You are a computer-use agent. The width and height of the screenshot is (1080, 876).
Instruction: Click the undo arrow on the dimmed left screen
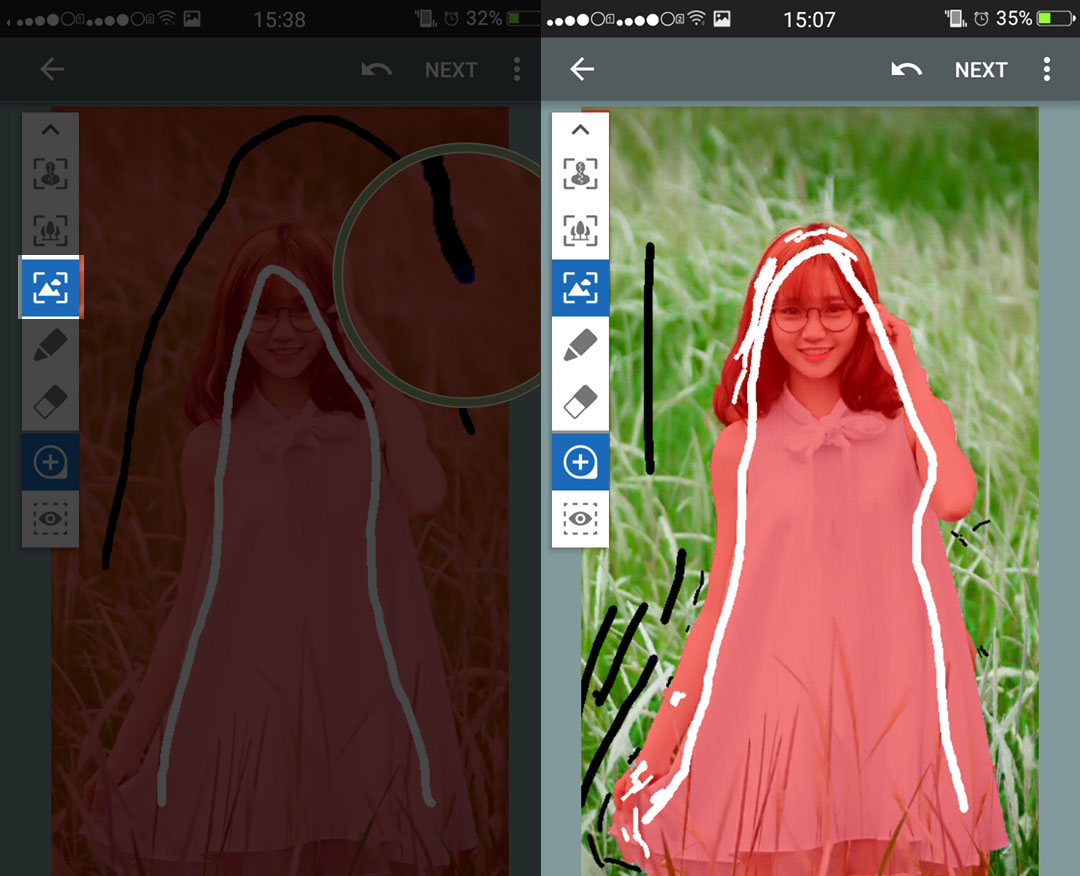[376, 69]
